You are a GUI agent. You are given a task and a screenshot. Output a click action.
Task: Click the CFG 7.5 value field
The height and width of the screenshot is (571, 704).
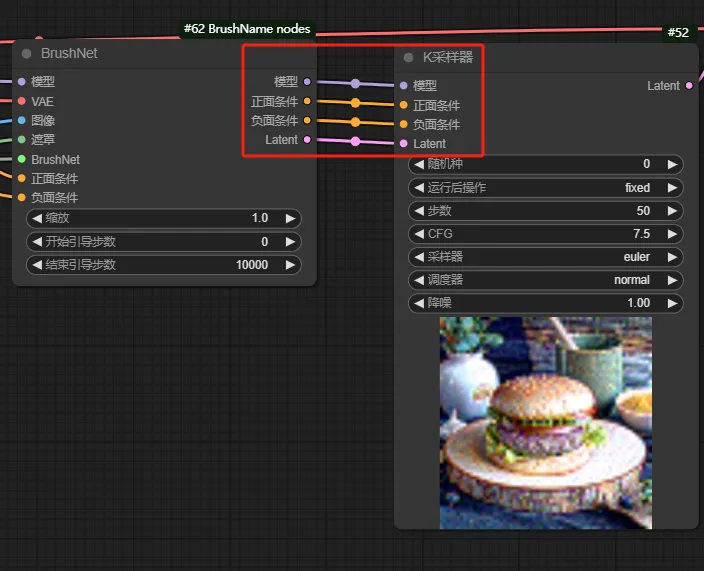click(546, 234)
